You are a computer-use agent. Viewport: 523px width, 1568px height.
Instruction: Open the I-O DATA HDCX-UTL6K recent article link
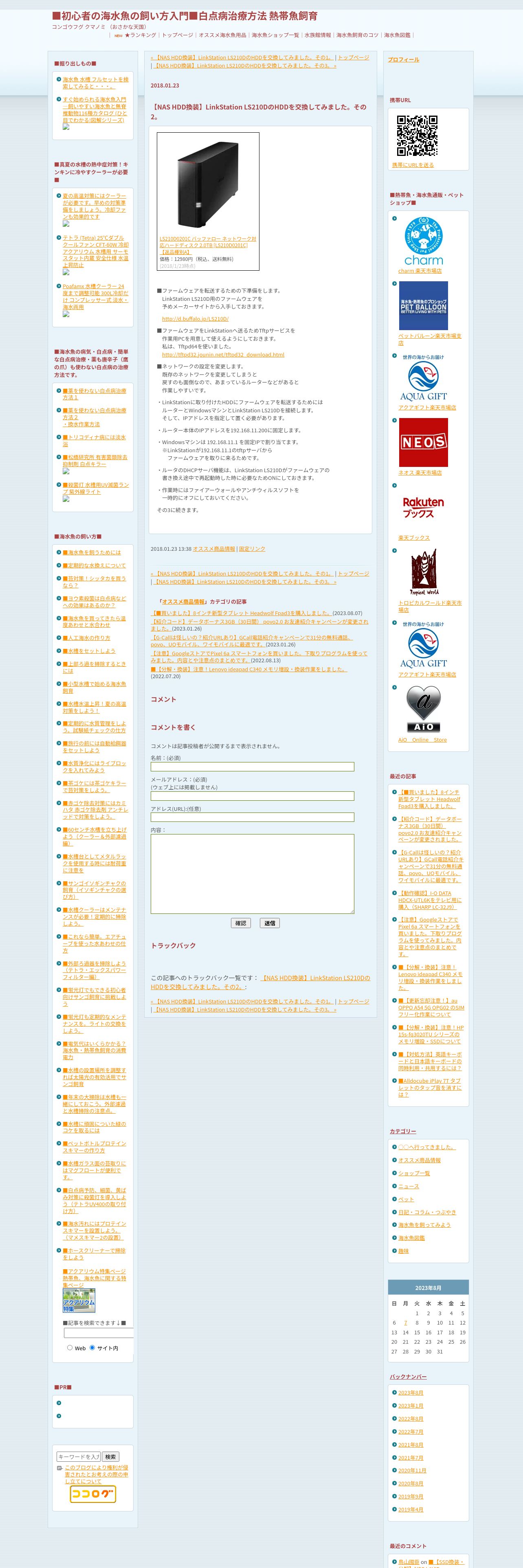[430, 900]
